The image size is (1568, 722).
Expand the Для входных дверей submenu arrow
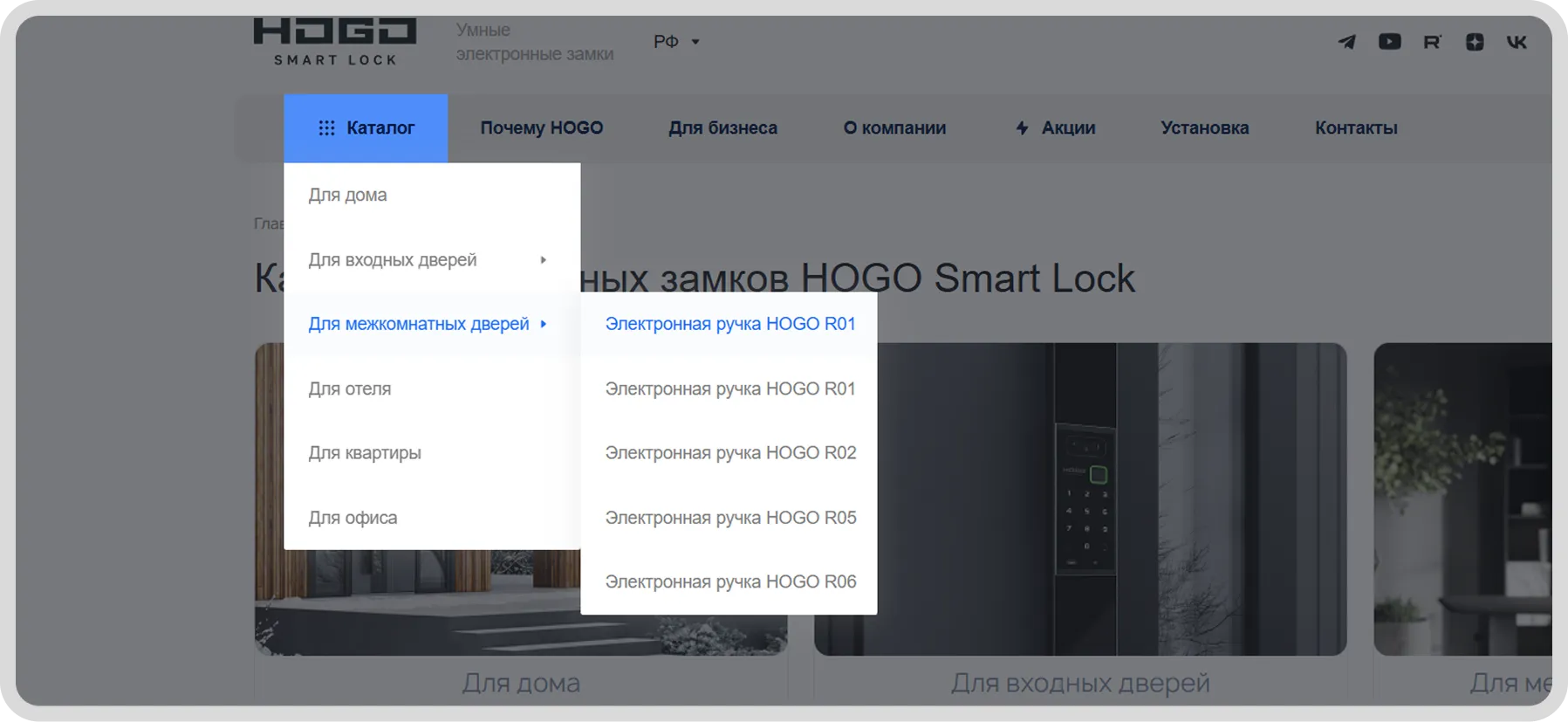(543, 260)
